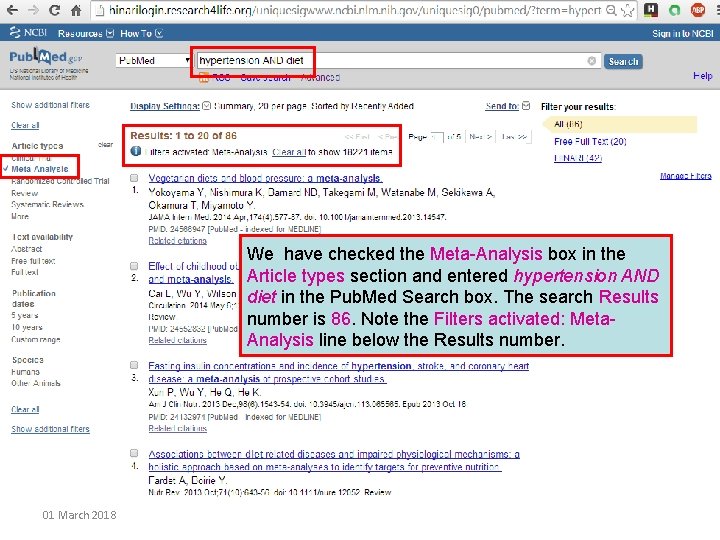Click the zoom magnifier icon in address bar
The image size is (720, 540).
(x=611, y=10)
